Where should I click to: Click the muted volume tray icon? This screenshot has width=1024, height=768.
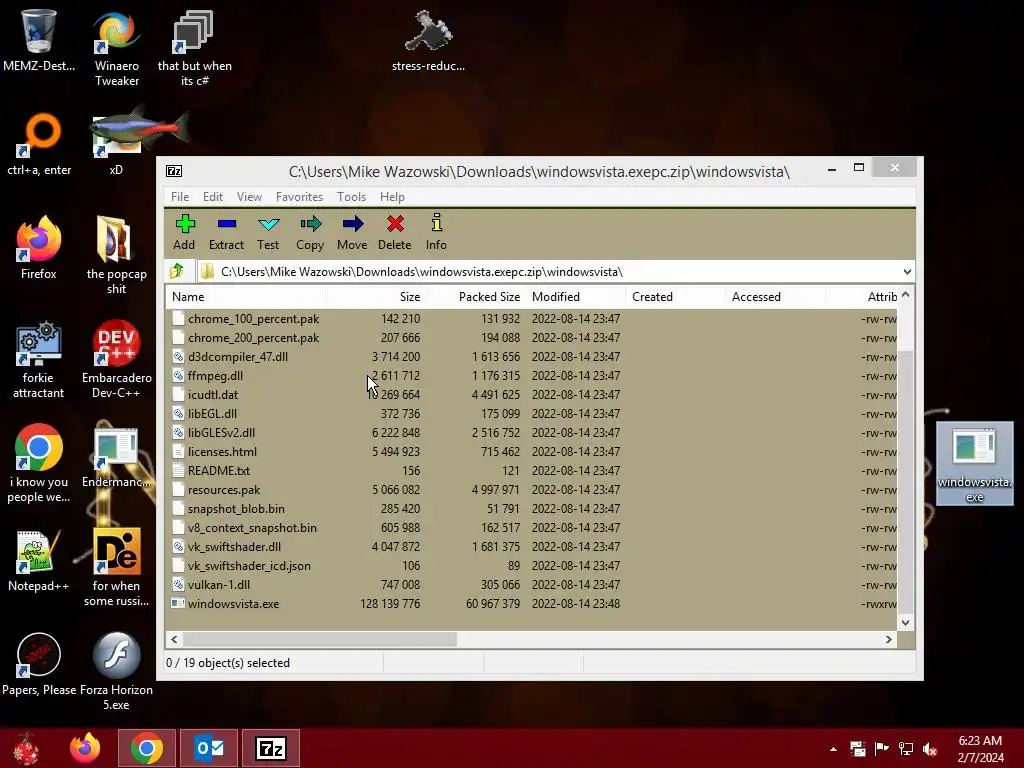(930, 749)
